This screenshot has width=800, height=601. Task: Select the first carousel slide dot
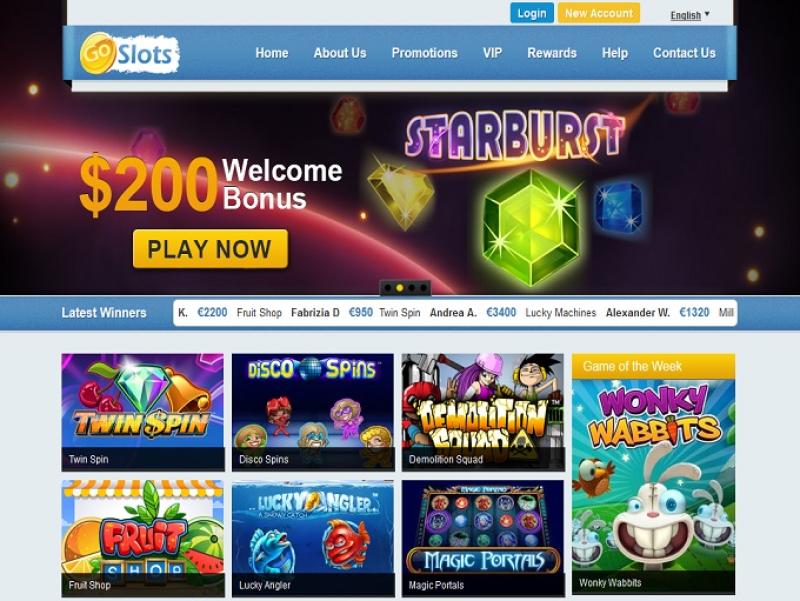click(388, 288)
